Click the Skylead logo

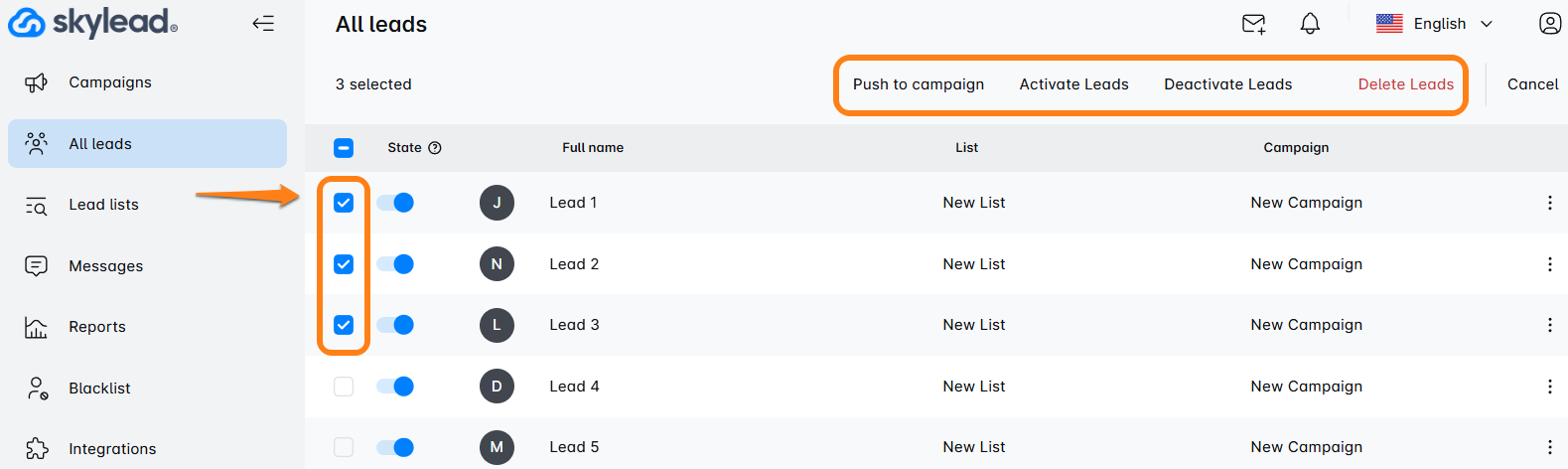point(93,22)
